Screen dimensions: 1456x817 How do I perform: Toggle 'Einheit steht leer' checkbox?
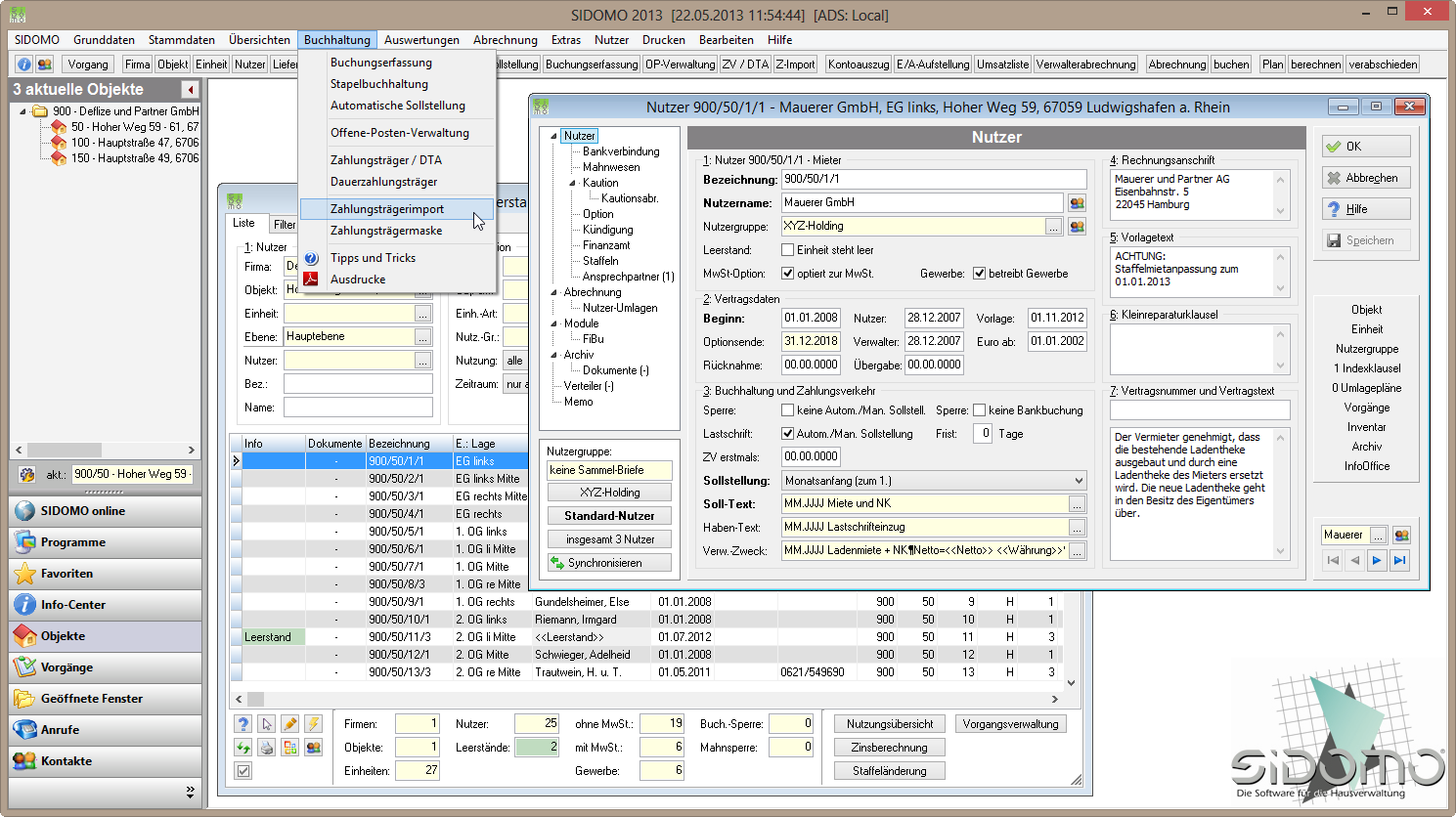[787, 250]
